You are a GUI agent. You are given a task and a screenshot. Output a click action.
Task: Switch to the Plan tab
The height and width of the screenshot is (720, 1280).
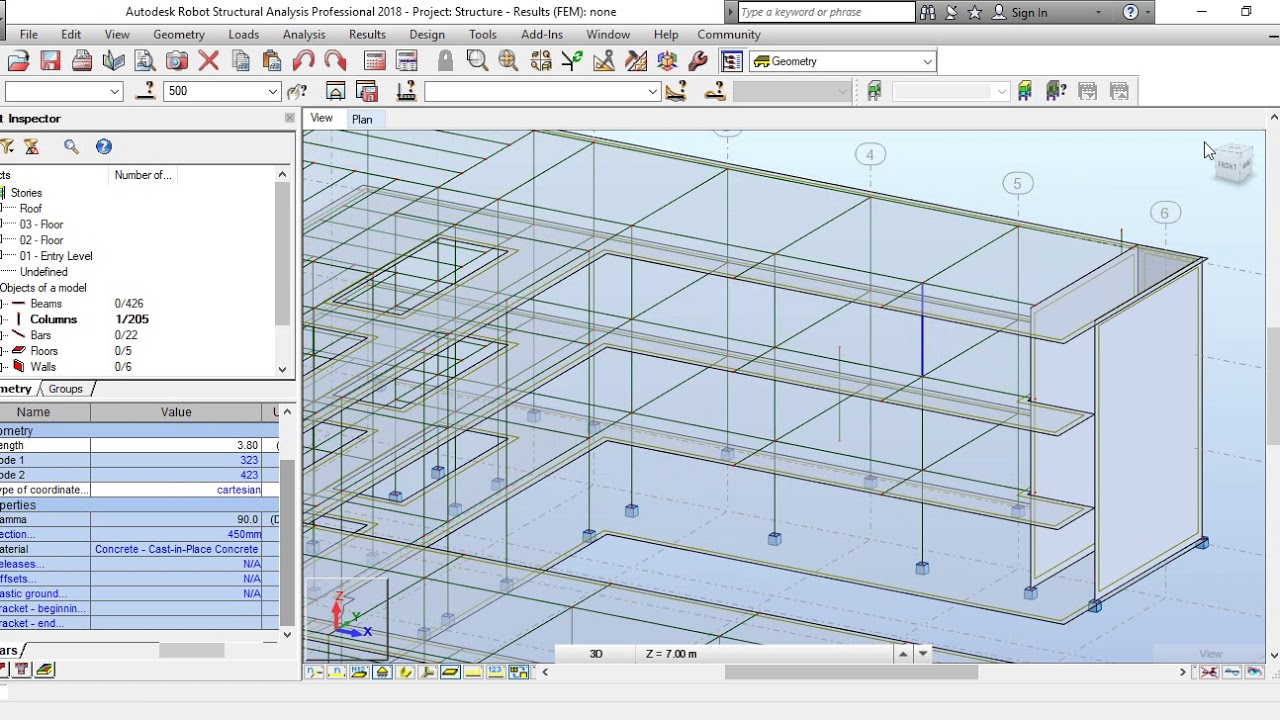coord(362,119)
